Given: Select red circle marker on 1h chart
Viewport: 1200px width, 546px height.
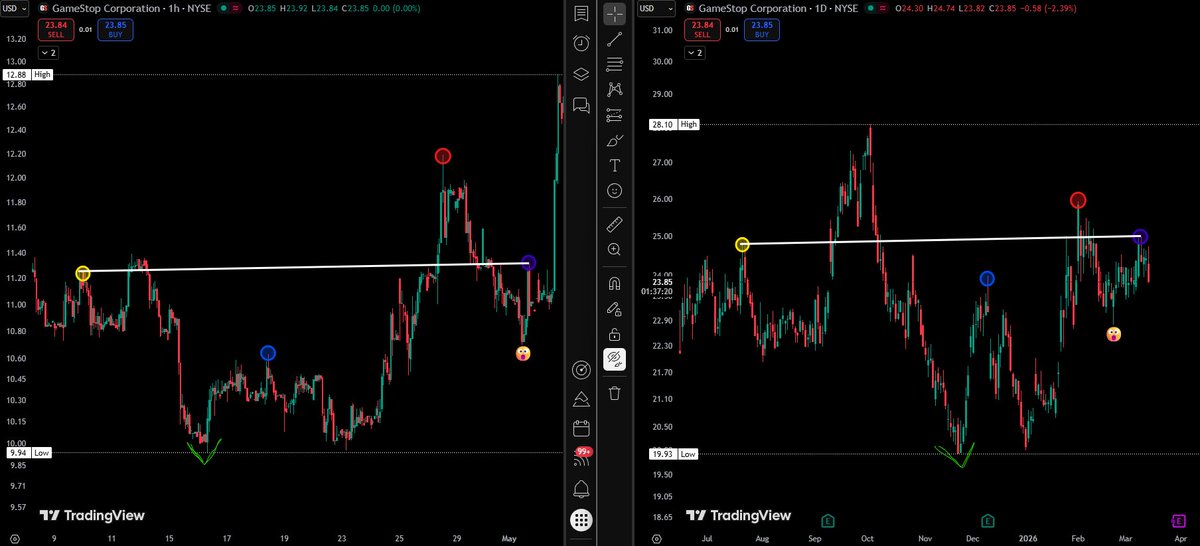Looking at the screenshot, I should coord(443,156).
